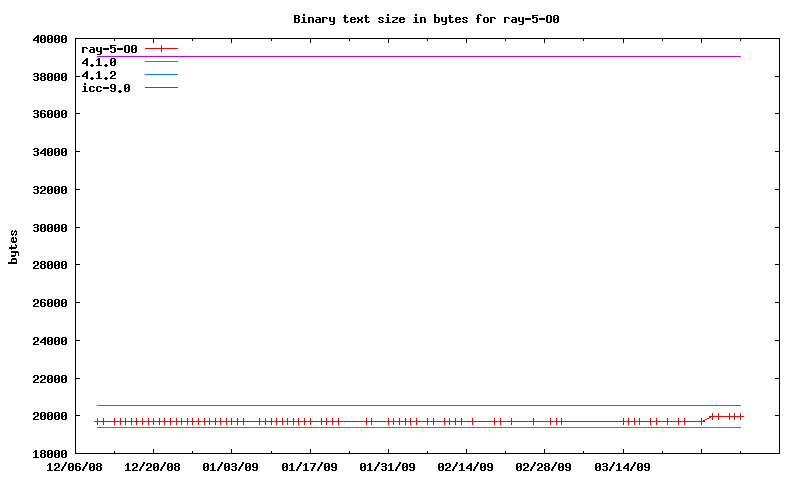This screenshot has width=800, height=480.
Task: Click the 18000 y-axis tick label
Action: click(x=49, y=454)
